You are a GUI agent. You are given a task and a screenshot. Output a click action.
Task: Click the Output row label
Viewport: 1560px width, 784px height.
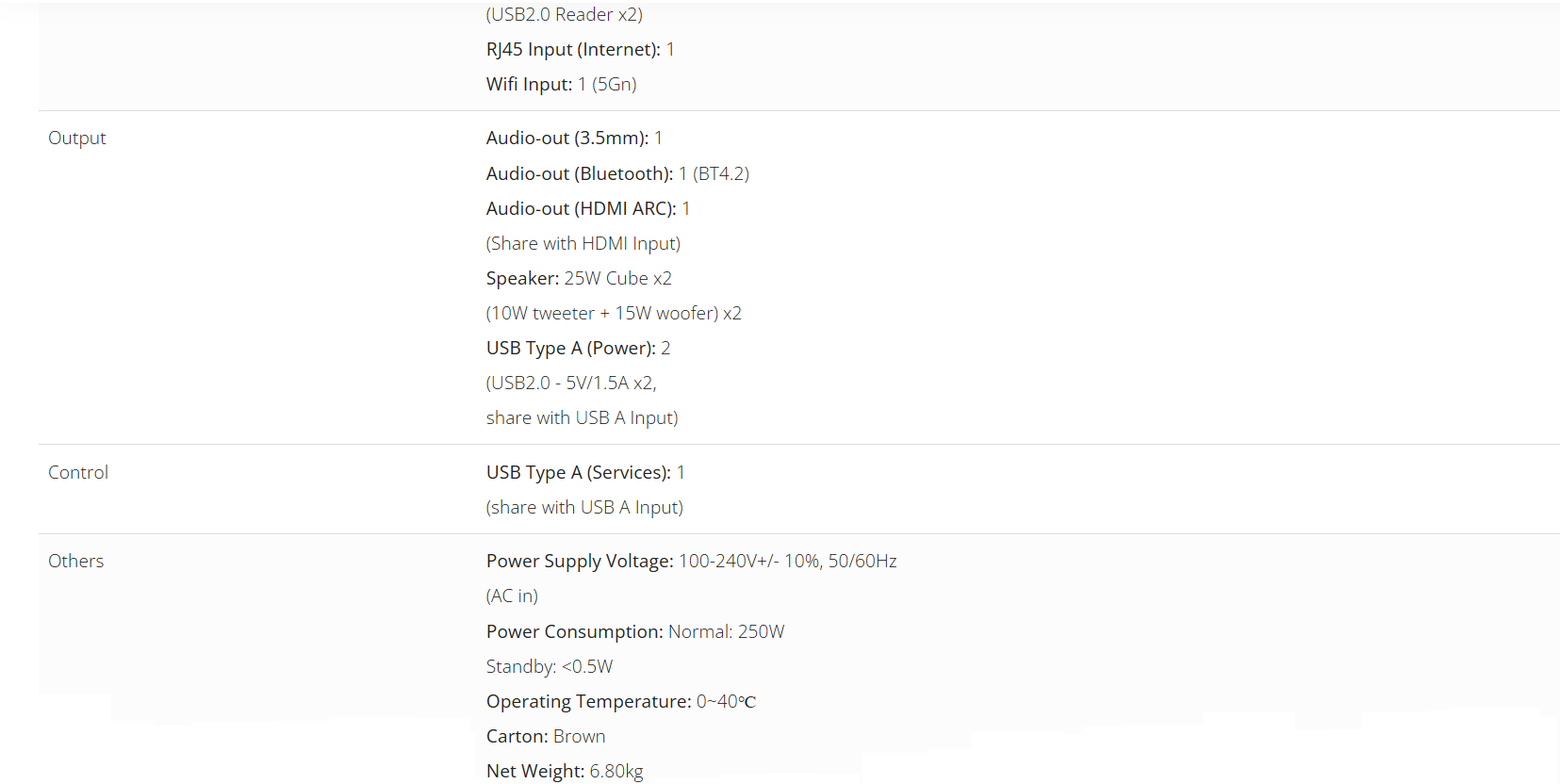pyautogui.click(x=77, y=139)
